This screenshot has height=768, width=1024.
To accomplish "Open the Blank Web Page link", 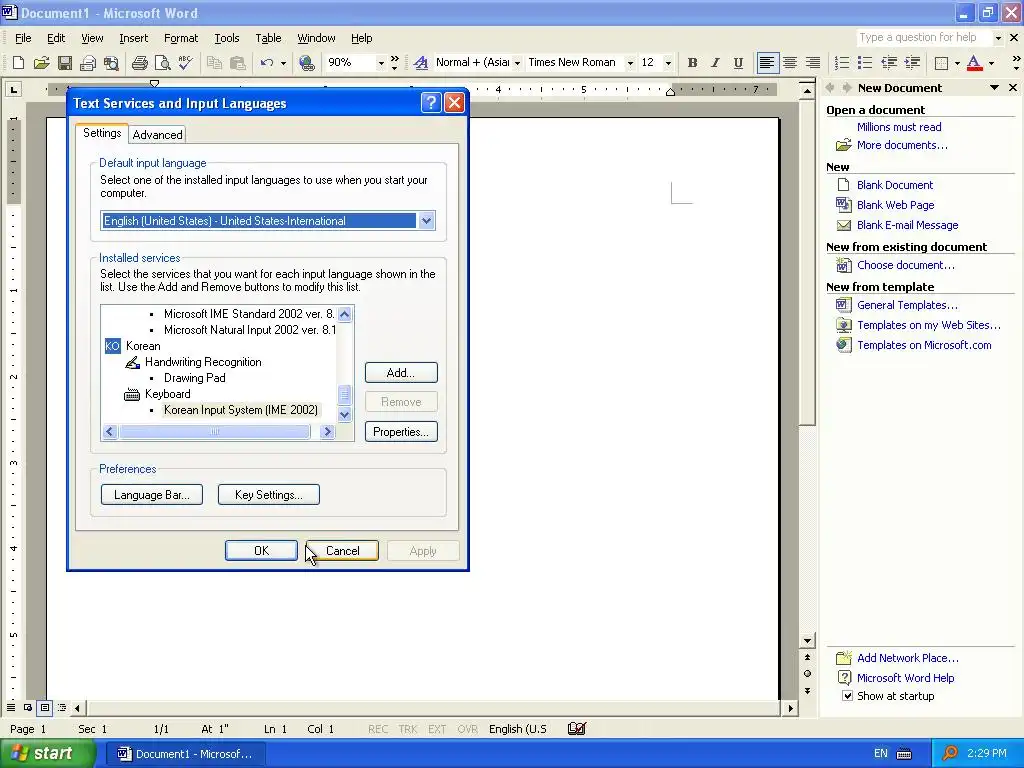I will point(895,204).
